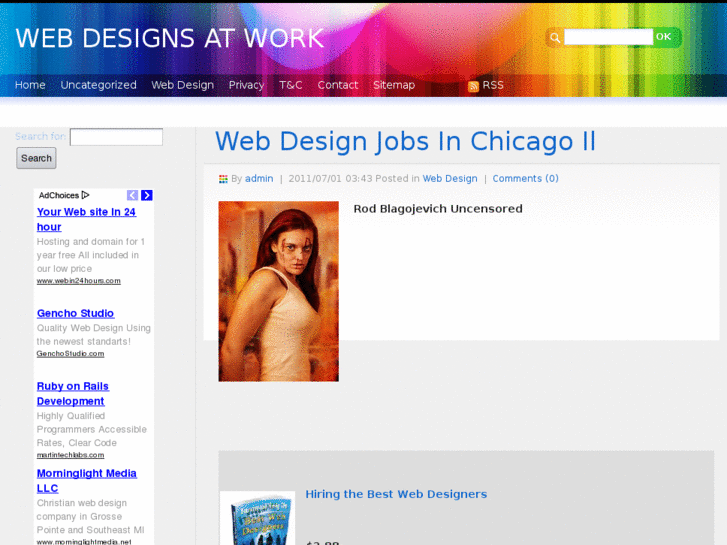This screenshot has width=727, height=545.
Task: Open the GenchoStudio.com URL link
Action: (70, 354)
